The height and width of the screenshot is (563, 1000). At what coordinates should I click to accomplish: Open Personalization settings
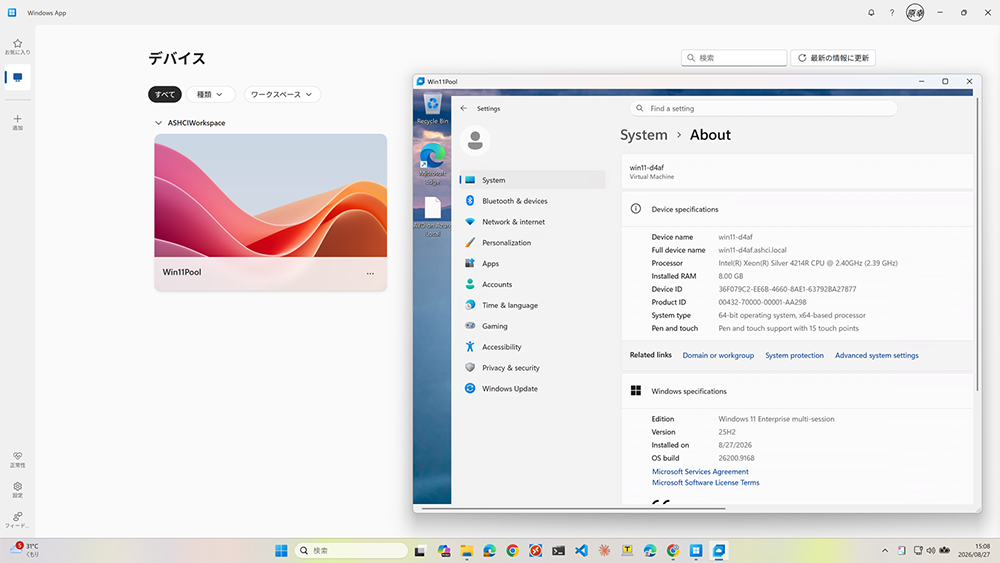(532, 243)
